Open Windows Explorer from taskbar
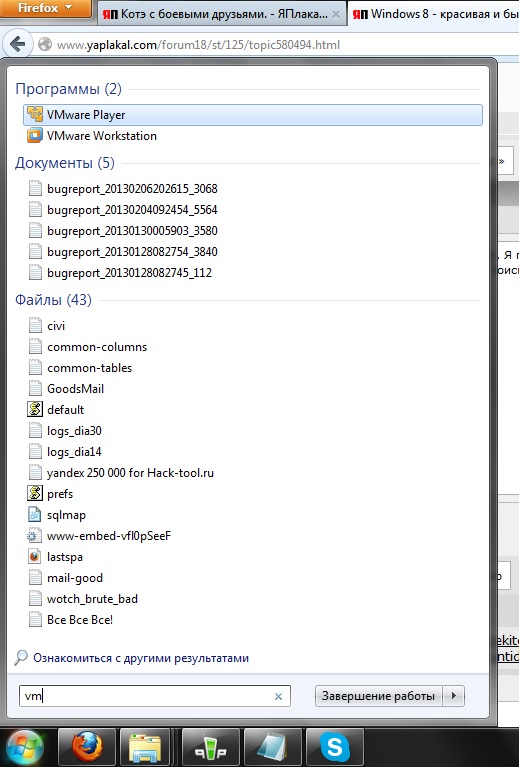Screen dimensions: 519x767 pos(145,747)
